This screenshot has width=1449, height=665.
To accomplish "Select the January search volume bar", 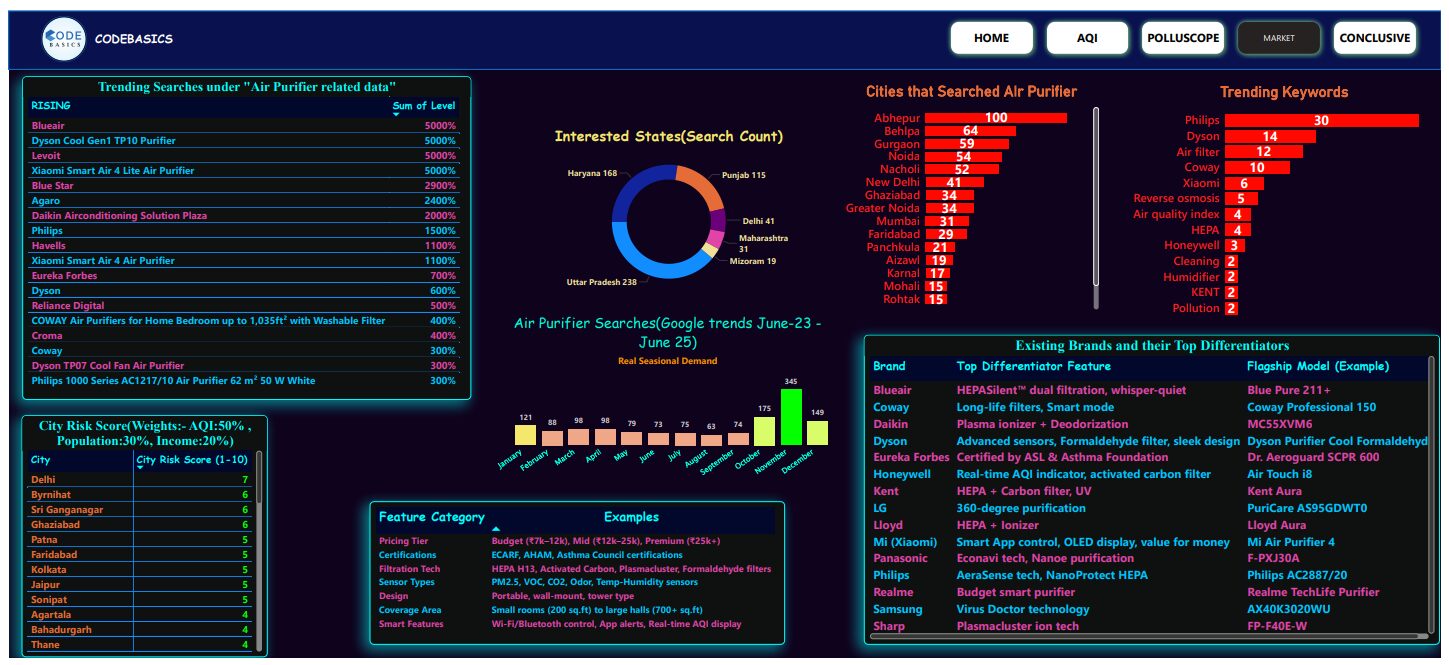I will pos(525,435).
